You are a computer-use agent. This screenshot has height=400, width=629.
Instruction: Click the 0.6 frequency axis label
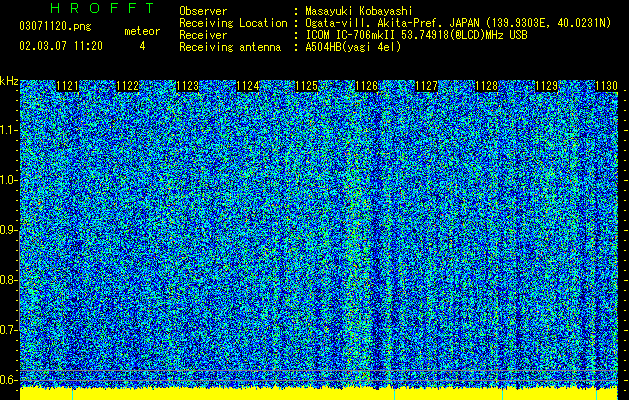[x=8, y=380]
